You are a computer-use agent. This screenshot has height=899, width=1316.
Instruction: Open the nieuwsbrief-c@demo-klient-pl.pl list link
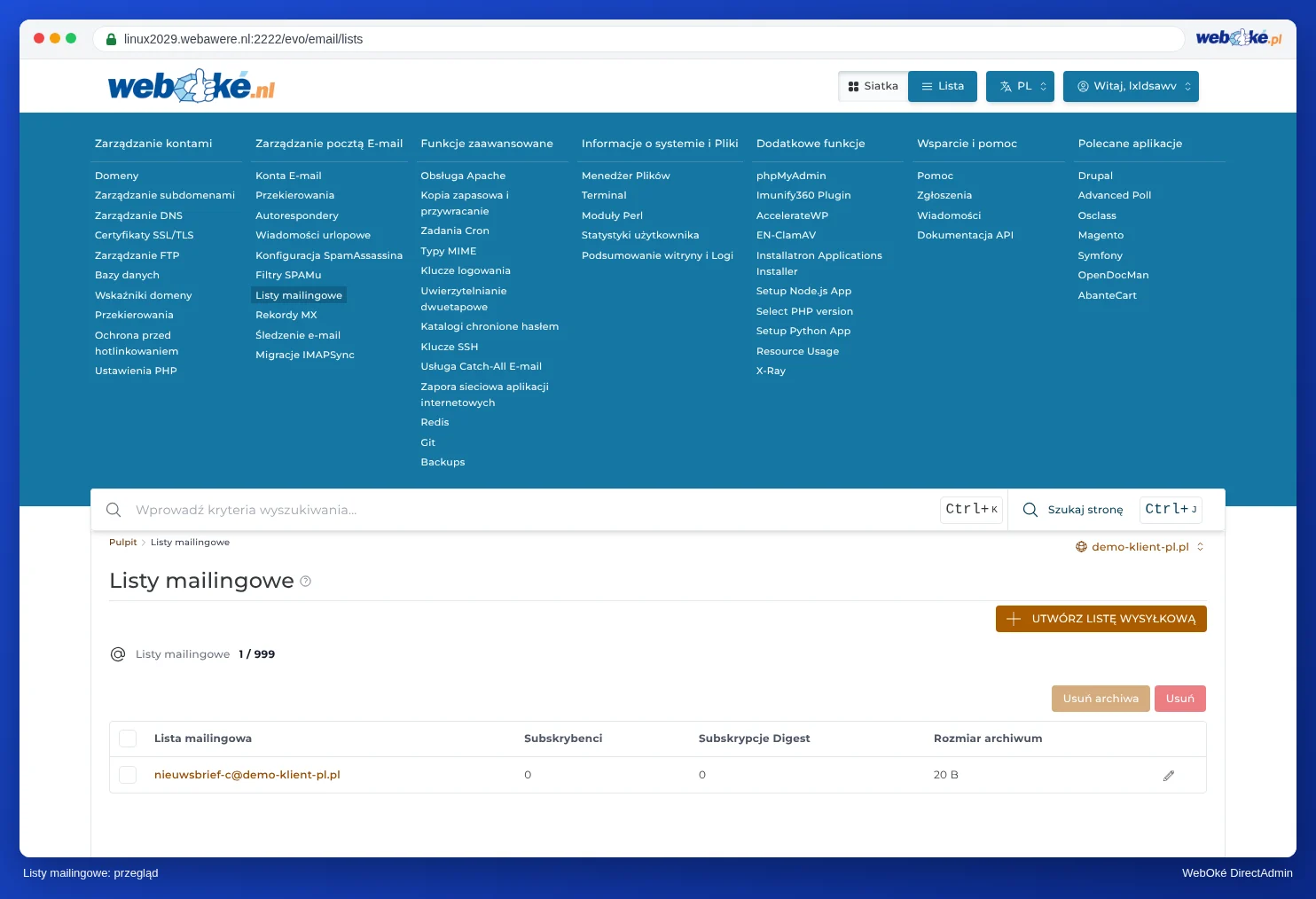click(247, 775)
